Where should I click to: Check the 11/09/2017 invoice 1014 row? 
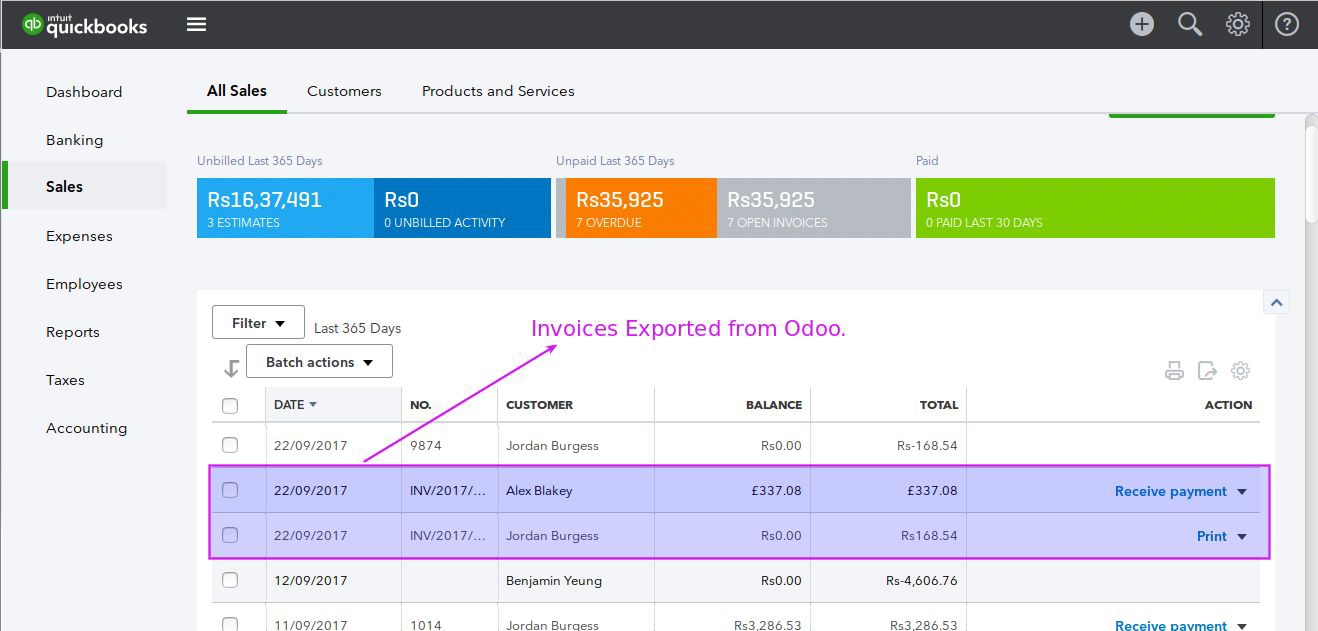tap(230, 624)
